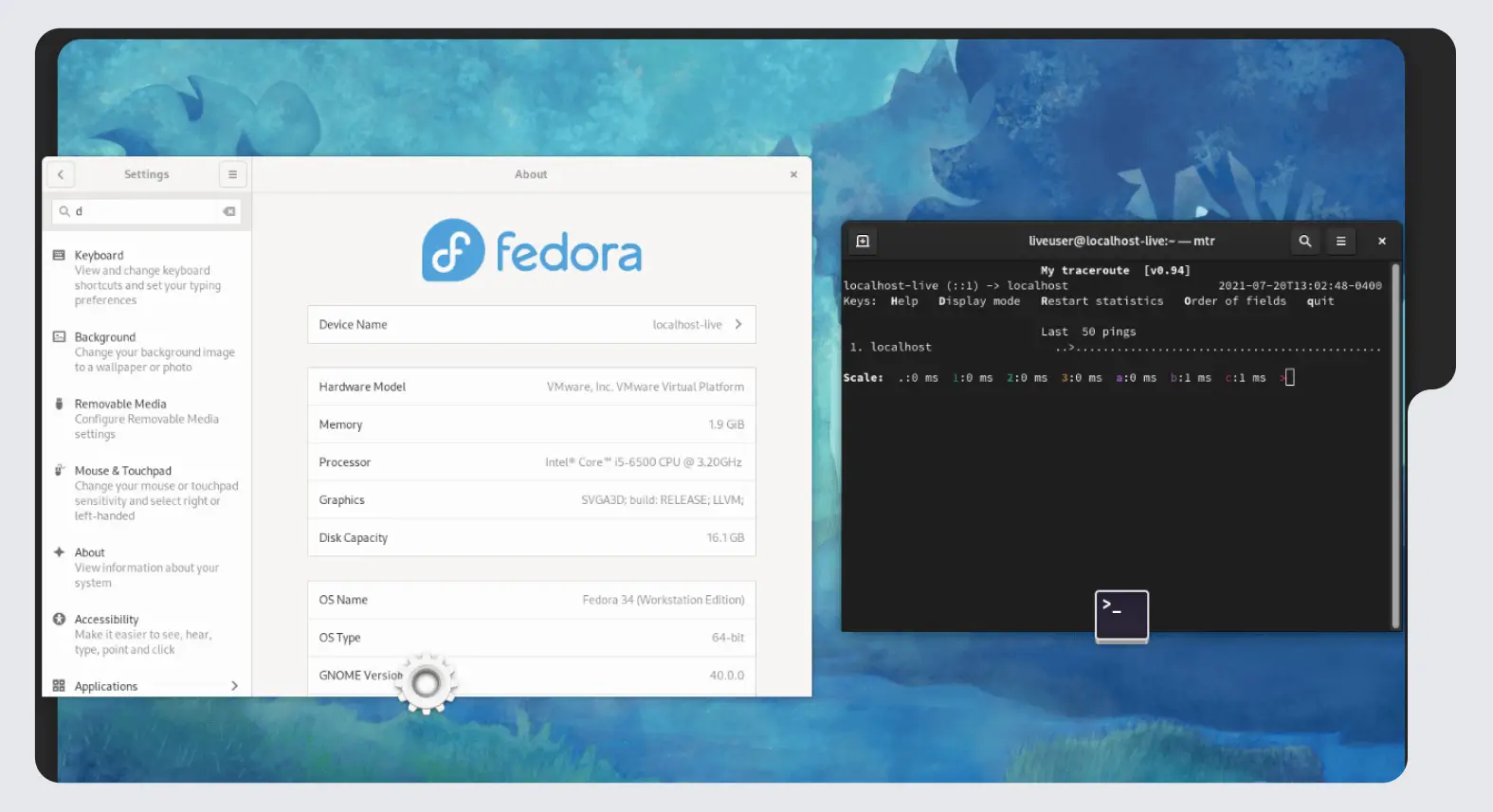The image size is (1493, 812).
Task: Click the new tab icon in terminal
Action: tap(863, 241)
